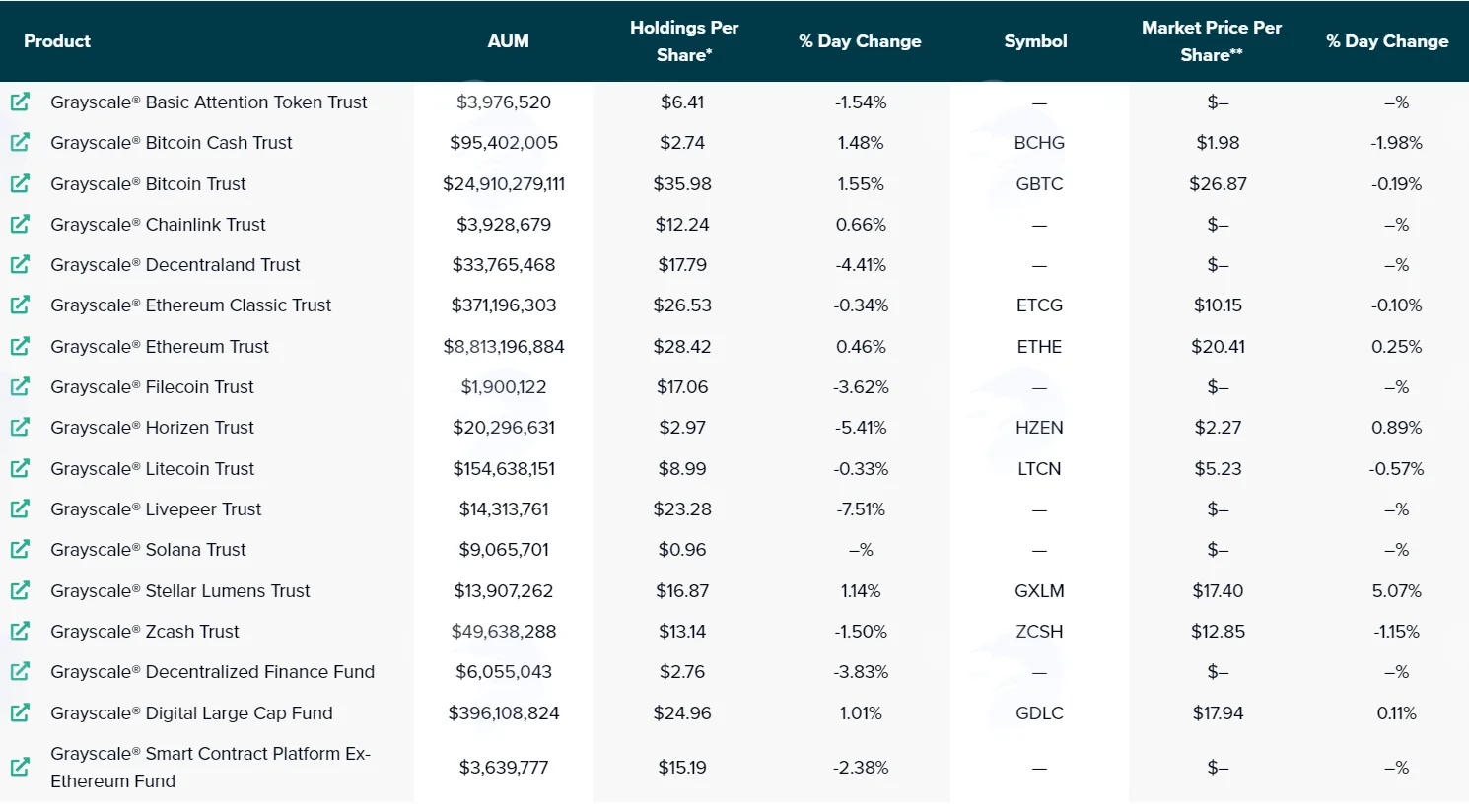Click external link icon beside Solana Trust

click(x=20, y=549)
